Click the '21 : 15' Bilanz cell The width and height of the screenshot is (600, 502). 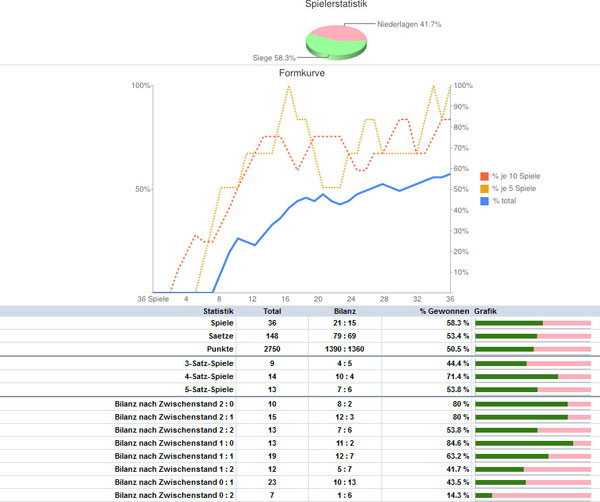coord(345,323)
